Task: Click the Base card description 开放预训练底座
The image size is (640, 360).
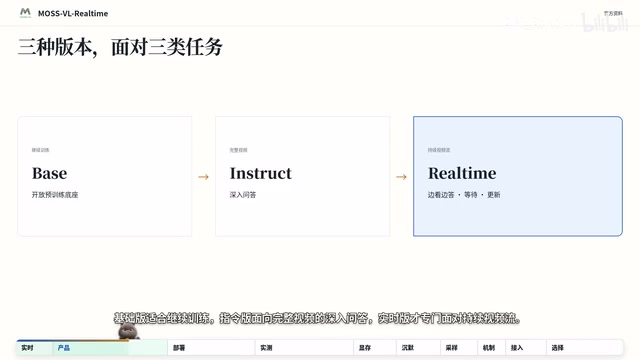Action: 55,195
